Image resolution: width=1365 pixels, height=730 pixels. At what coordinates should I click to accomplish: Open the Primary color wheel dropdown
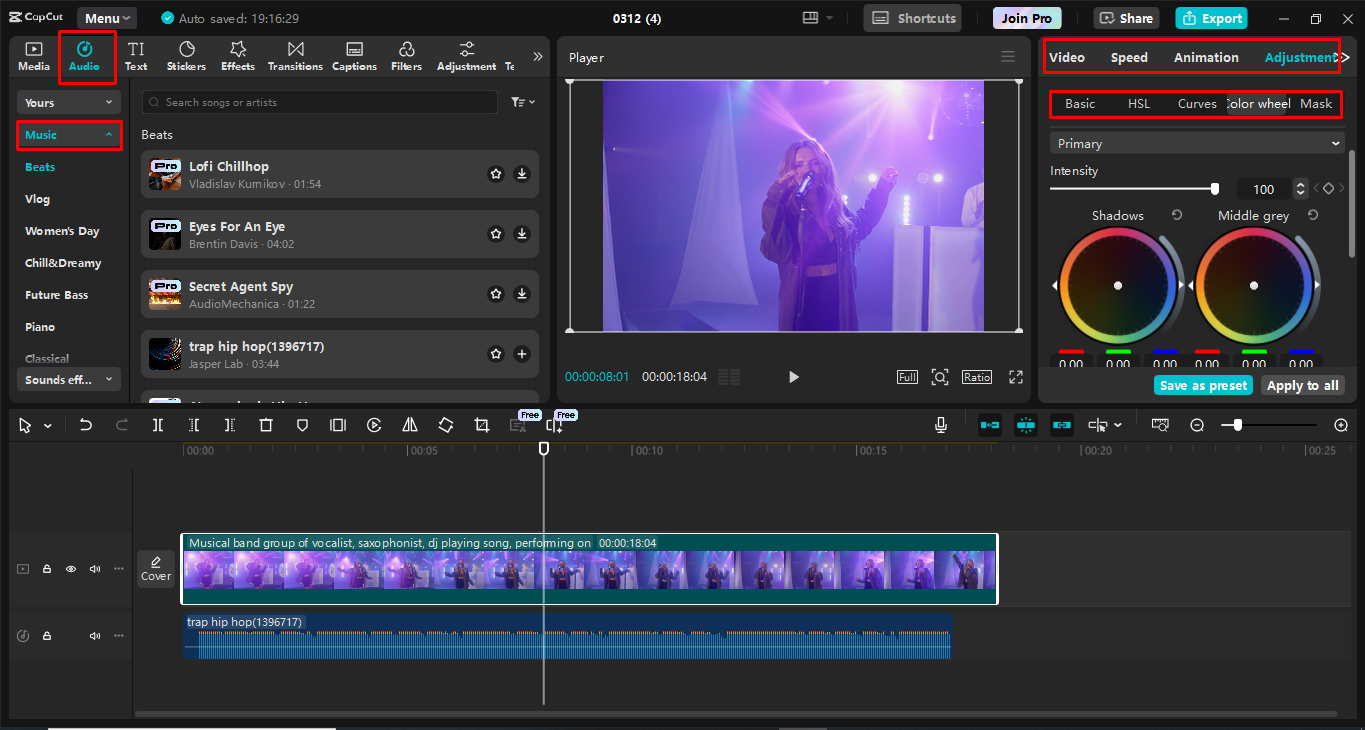click(1196, 144)
